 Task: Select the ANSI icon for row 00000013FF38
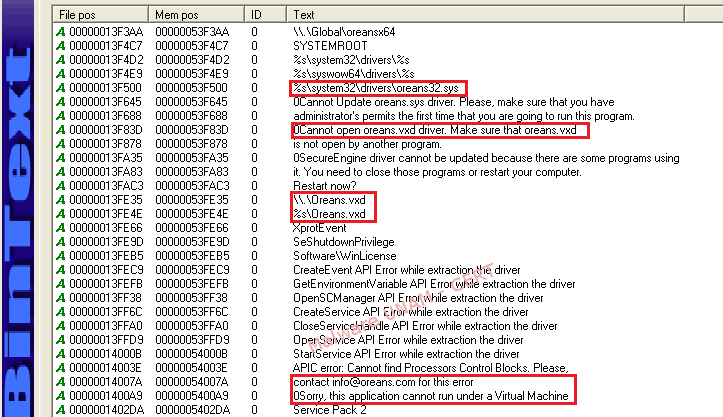pos(60,298)
